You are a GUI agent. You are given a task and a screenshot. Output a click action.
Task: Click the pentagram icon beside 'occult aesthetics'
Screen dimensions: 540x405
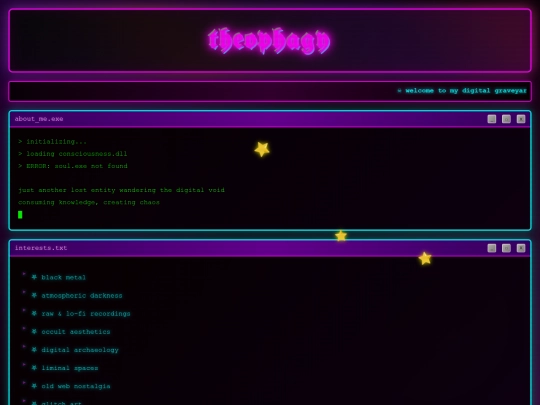click(x=34, y=331)
